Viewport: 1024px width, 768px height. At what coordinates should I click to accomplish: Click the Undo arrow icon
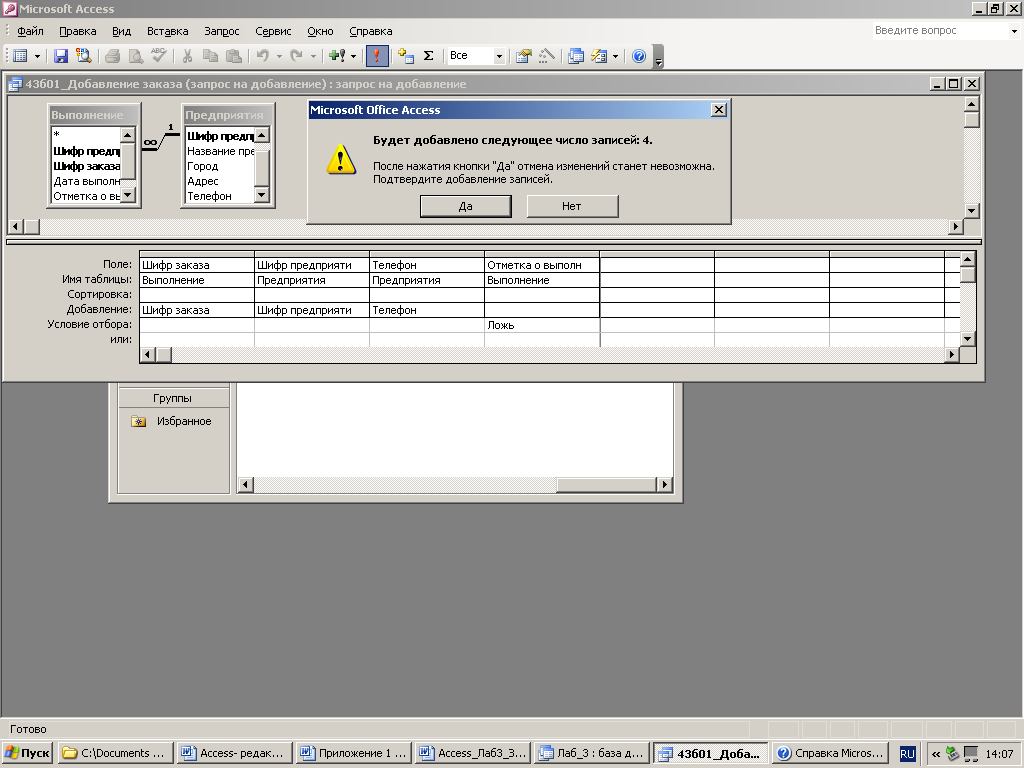pos(263,56)
